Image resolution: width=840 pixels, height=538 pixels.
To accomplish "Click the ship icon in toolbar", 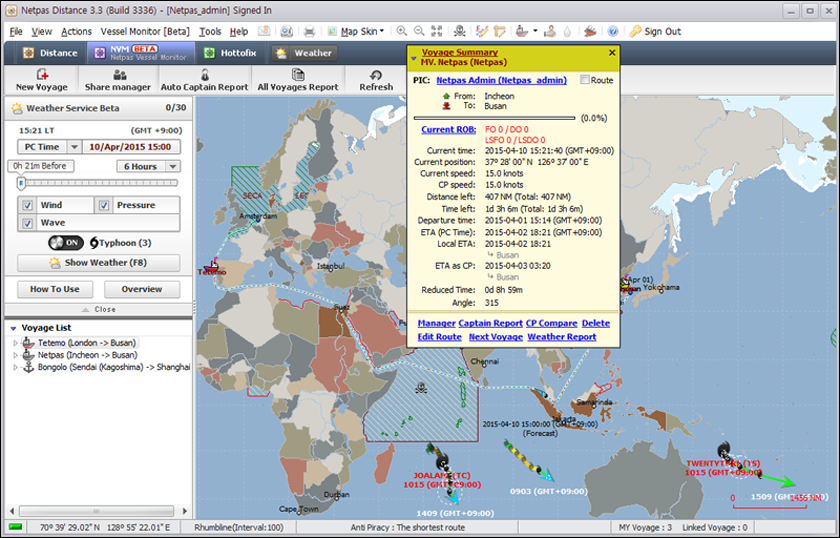I will point(522,31).
